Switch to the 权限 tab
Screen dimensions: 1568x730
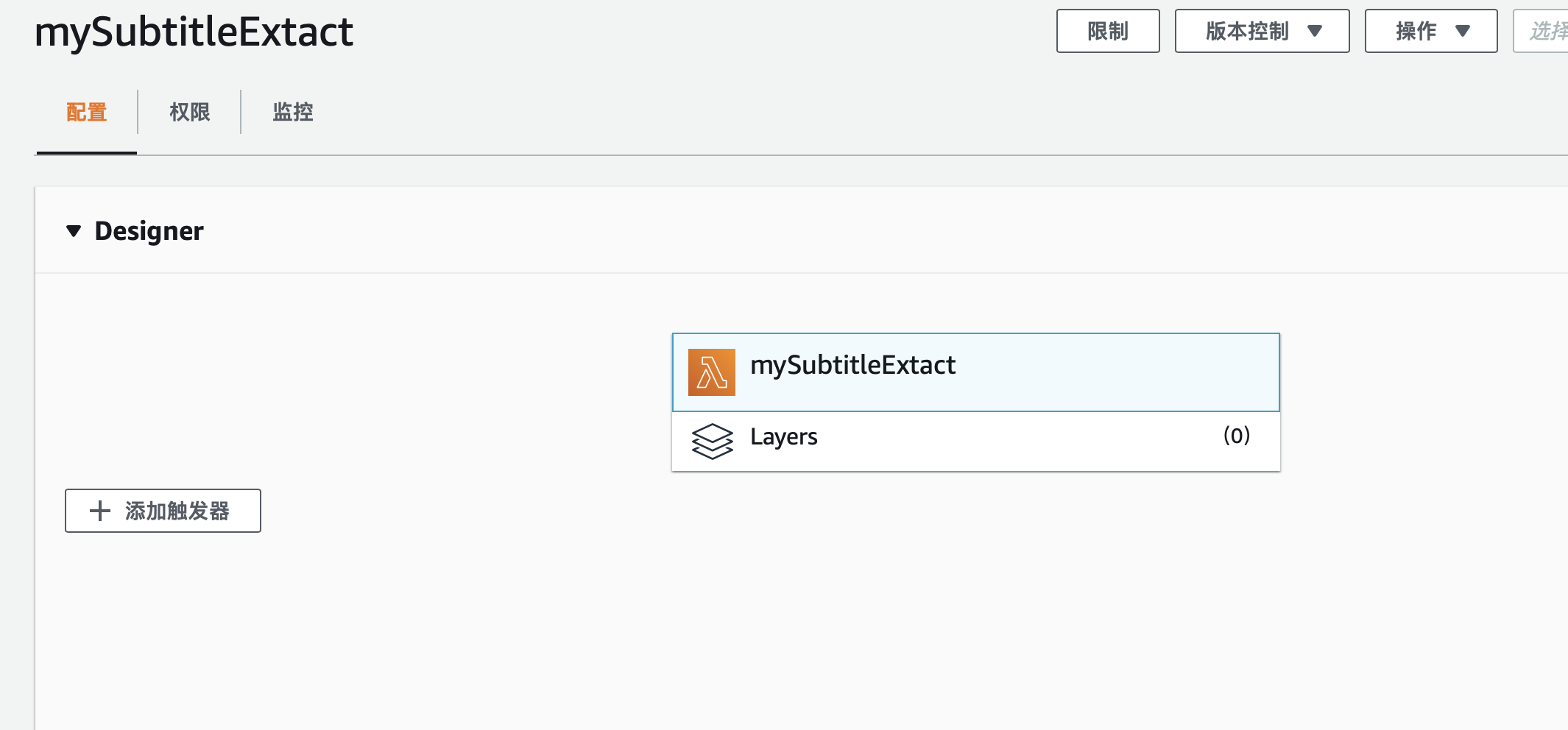coord(189,112)
